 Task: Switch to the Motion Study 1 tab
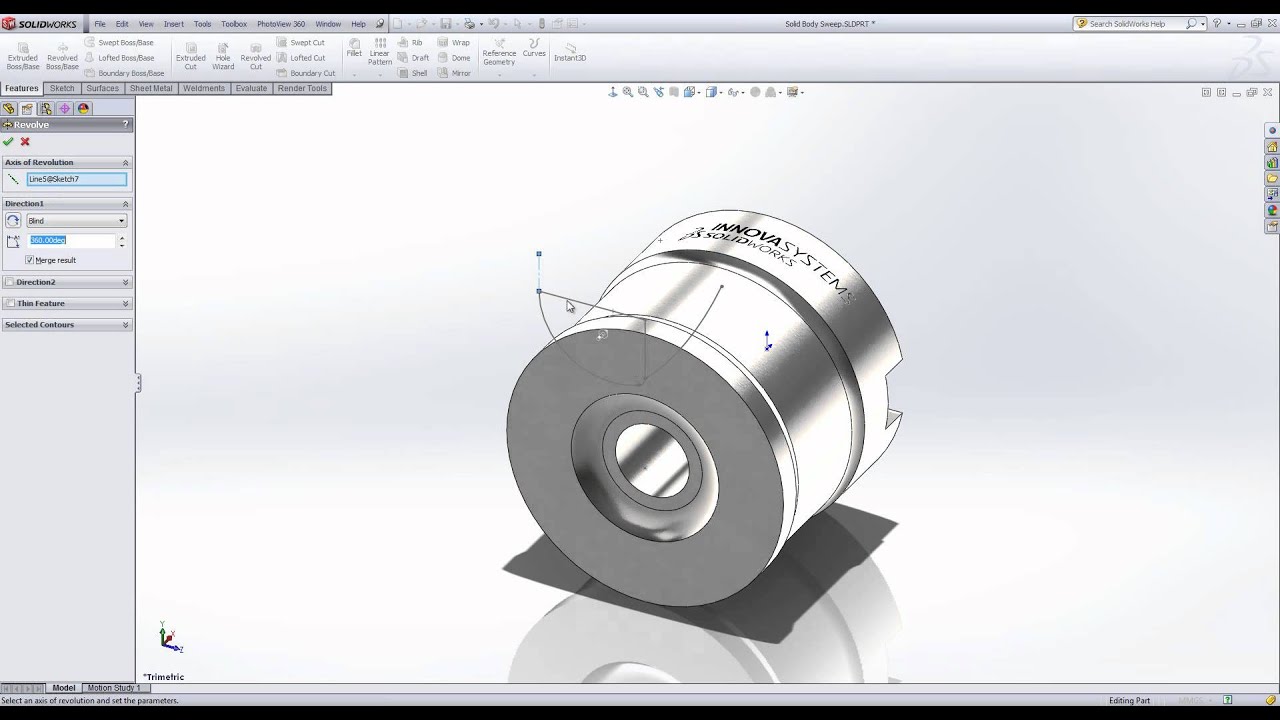(x=113, y=688)
